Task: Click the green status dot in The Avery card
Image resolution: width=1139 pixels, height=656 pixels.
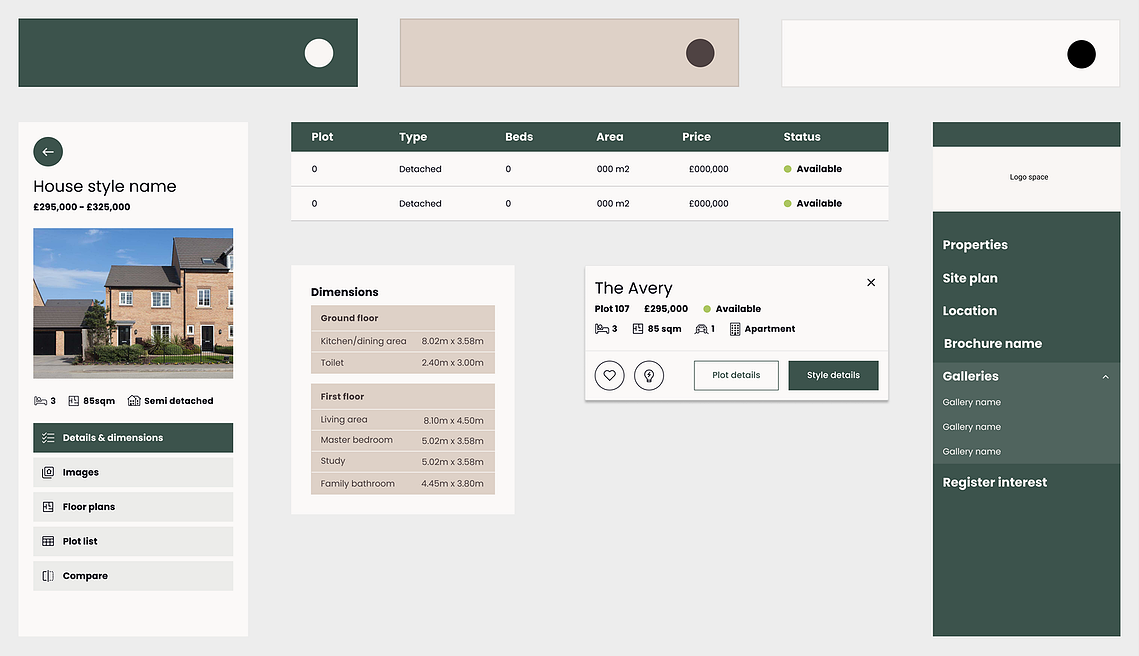Action: tap(707, 309)
